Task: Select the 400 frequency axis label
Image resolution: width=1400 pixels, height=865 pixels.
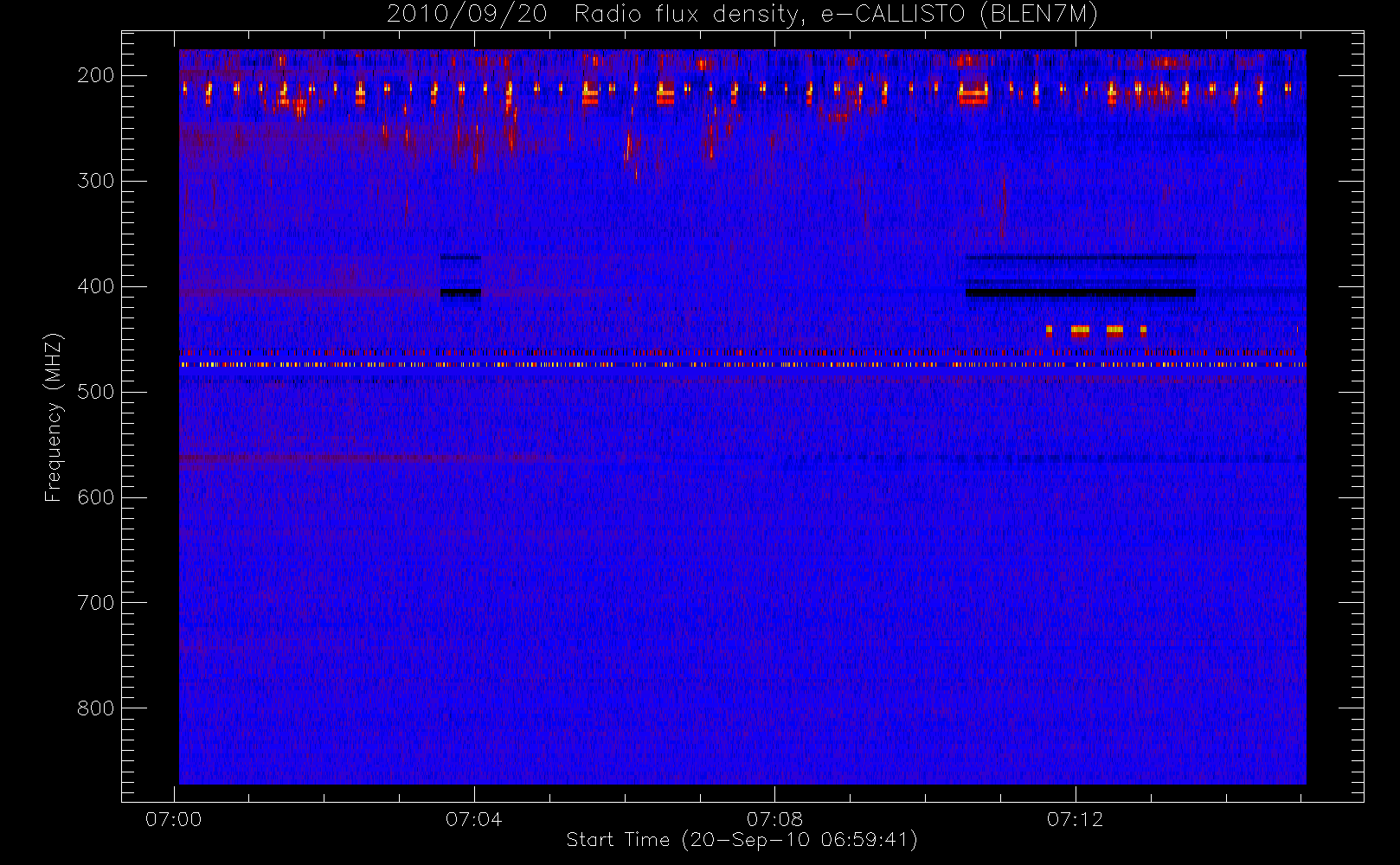Action: tap(96, 286)
